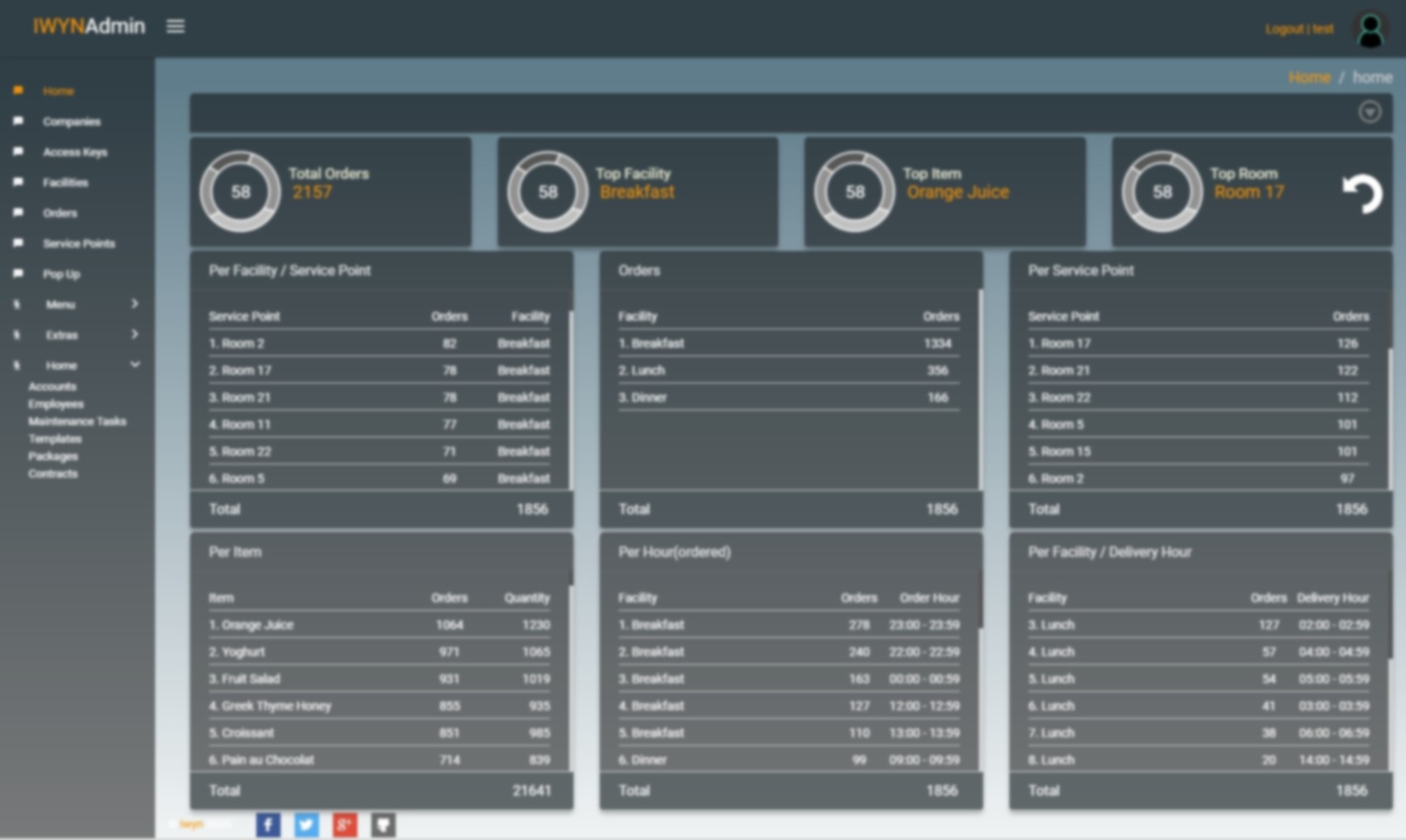Share via the Google Plus icon
The width and height of the screenshot is (1406, 840).
pos(344,824)
